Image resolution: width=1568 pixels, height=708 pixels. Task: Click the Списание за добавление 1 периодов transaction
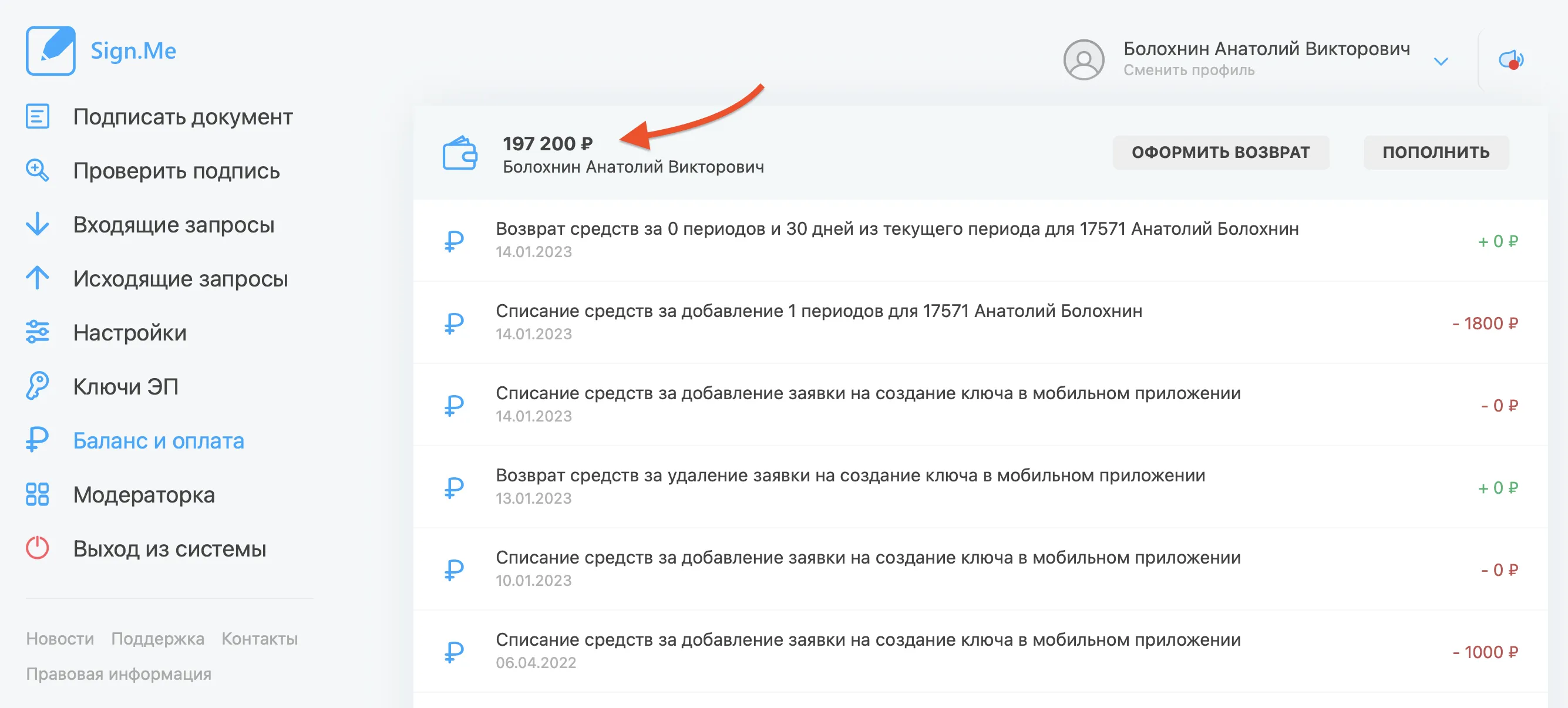(x=980, y=322)
